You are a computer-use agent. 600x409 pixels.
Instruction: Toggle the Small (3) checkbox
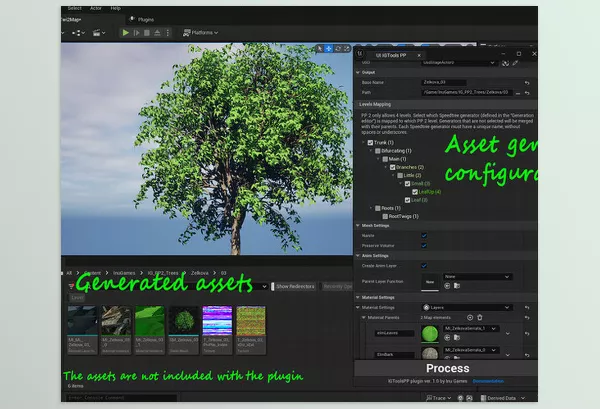tap(408, 184)
